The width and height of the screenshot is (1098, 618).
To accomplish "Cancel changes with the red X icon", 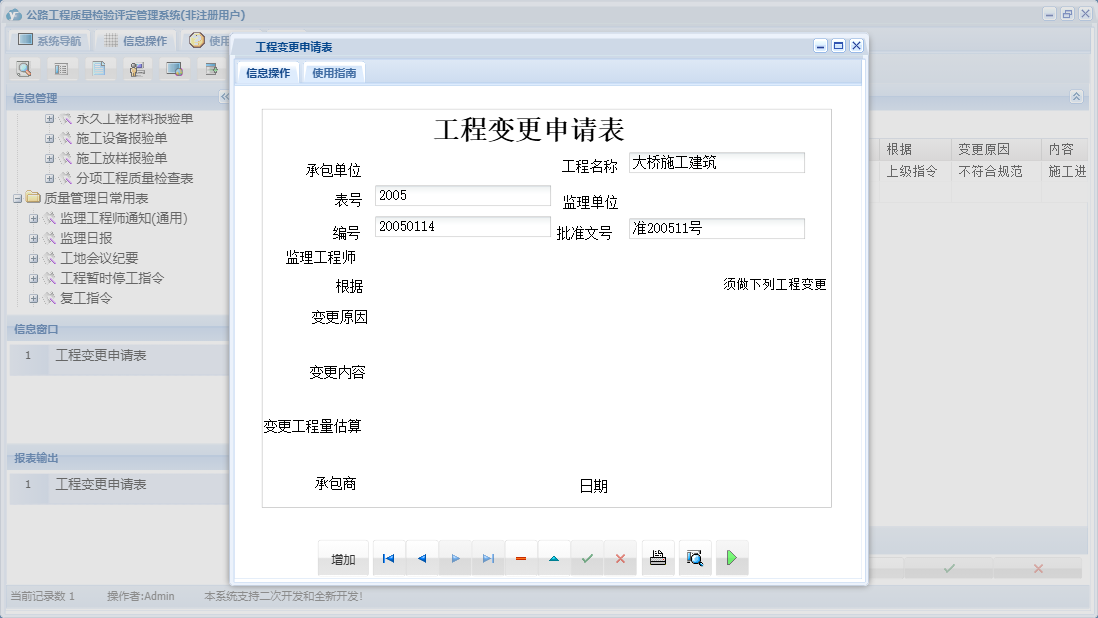I will [620, 558].
